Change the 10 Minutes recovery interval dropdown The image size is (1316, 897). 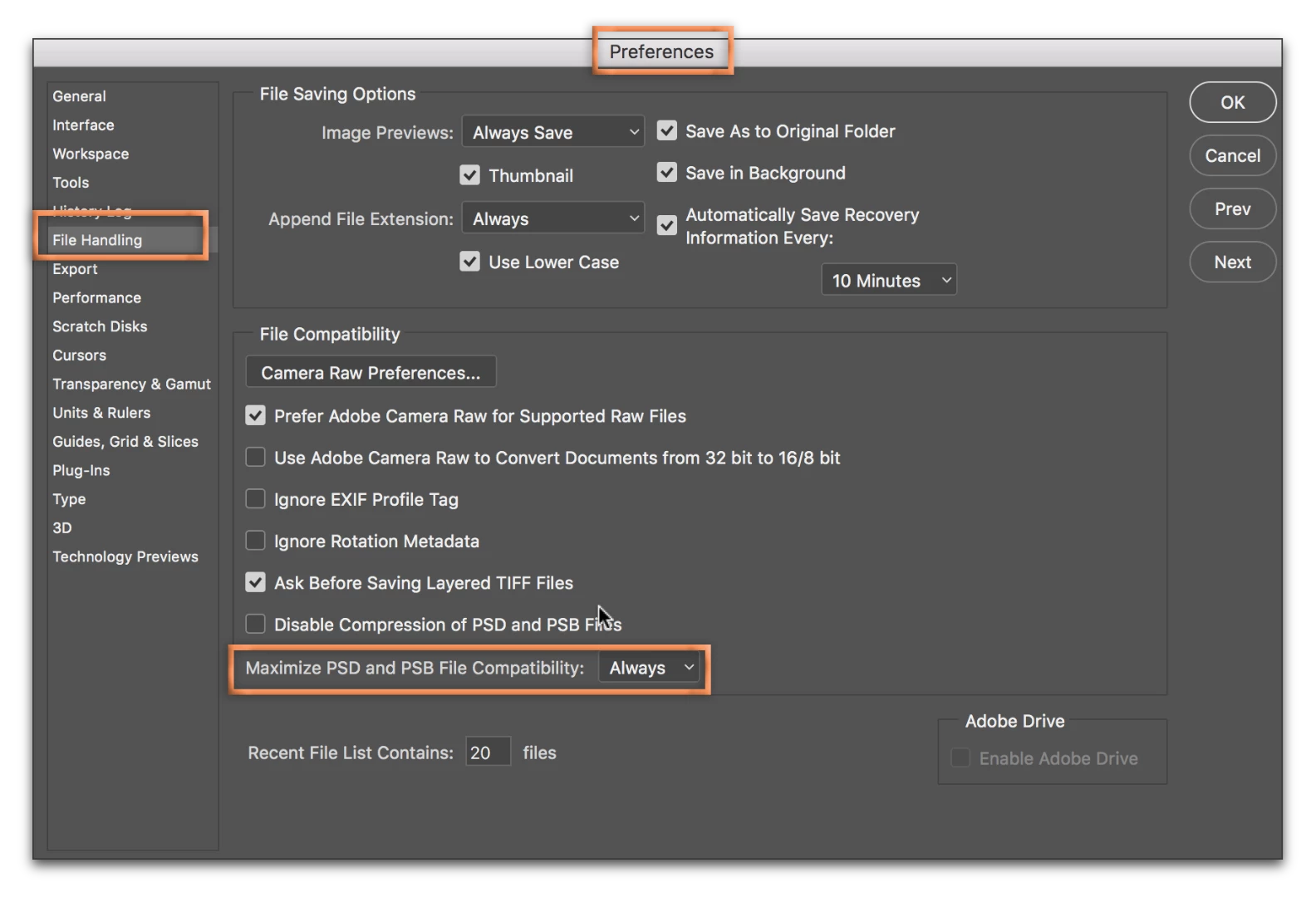coord(889,280)
